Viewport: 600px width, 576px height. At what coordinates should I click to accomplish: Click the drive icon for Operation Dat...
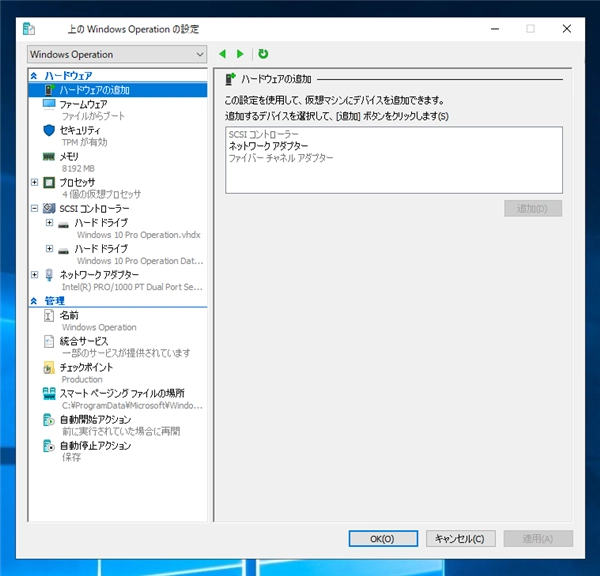[64, 250]
